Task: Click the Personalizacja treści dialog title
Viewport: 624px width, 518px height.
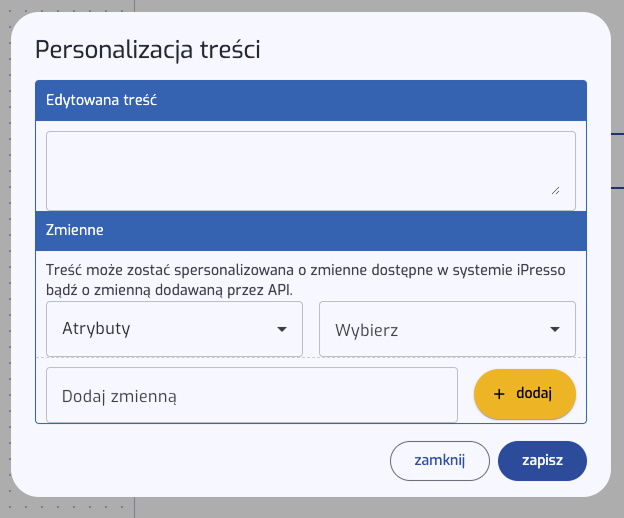Action: [148, 50]
